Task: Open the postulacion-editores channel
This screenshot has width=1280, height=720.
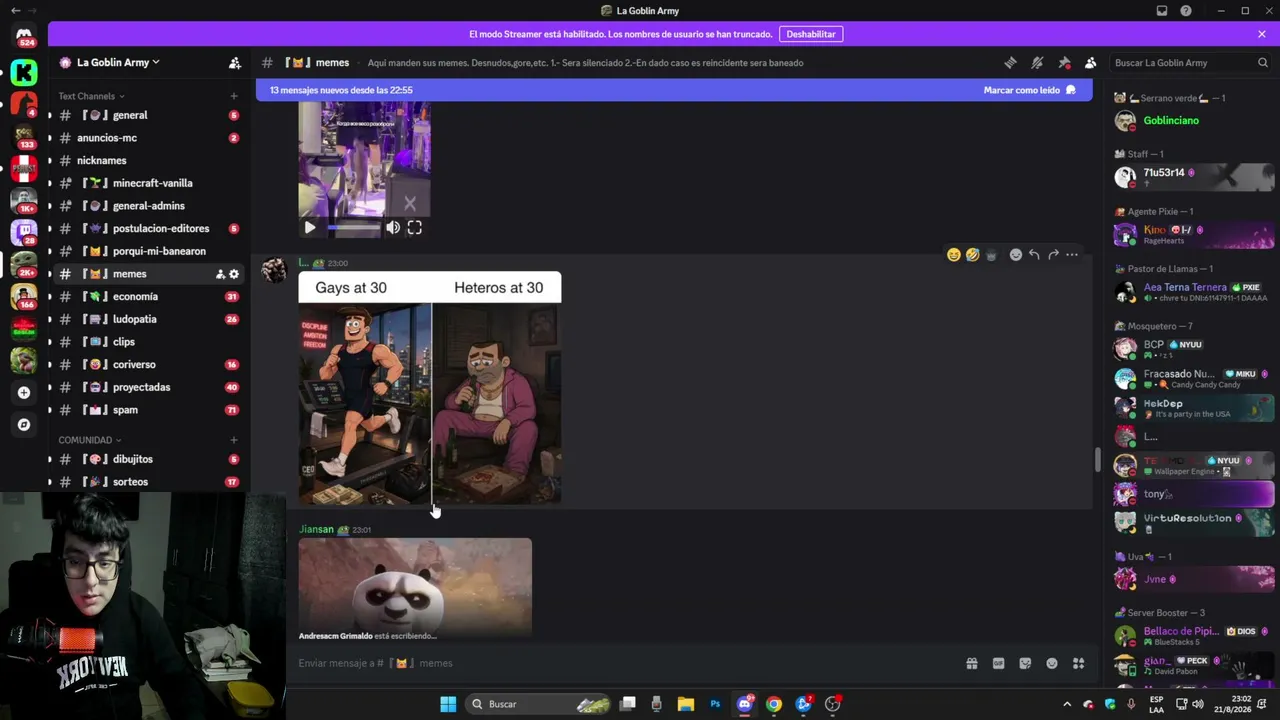Action: click(x=149, y=229)
